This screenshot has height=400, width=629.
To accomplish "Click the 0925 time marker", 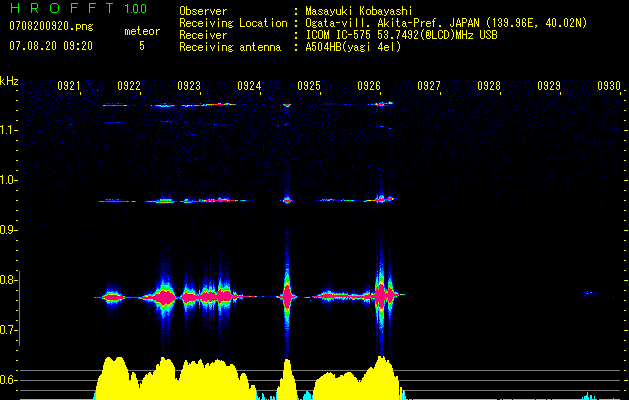I will pos(309,86).
